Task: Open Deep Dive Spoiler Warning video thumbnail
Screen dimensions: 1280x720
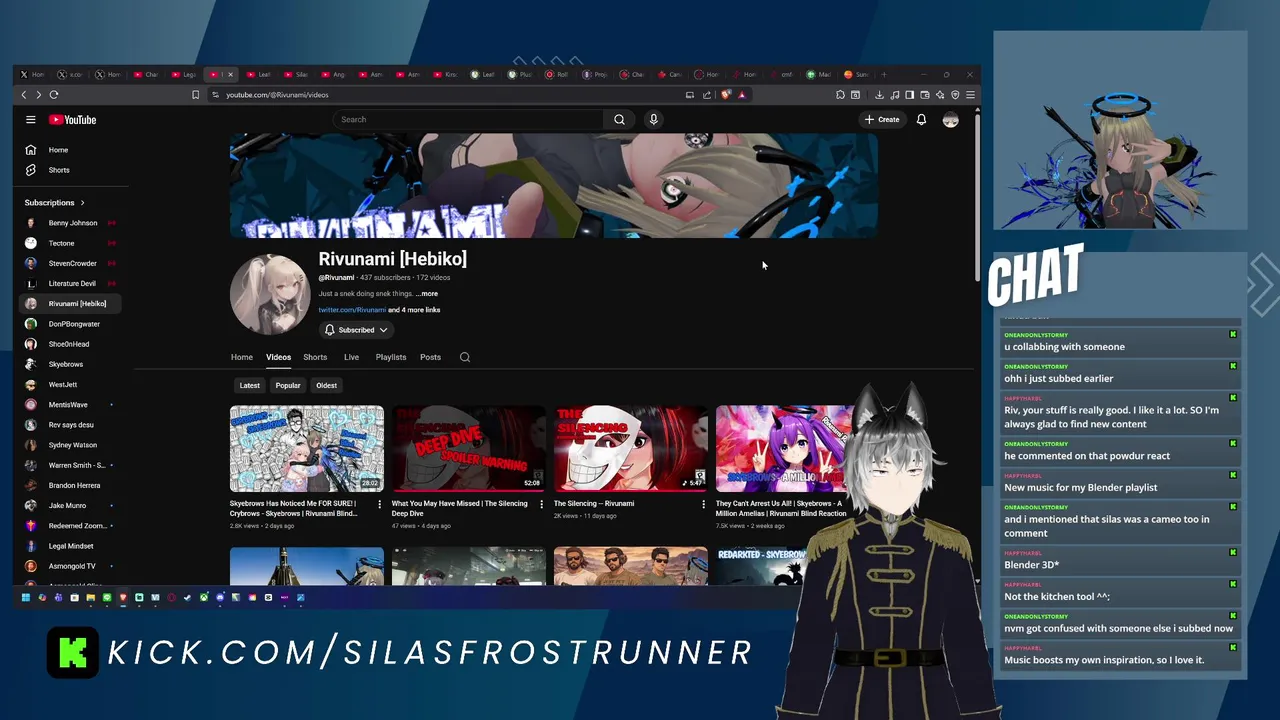Action: (x=469, y=449)
